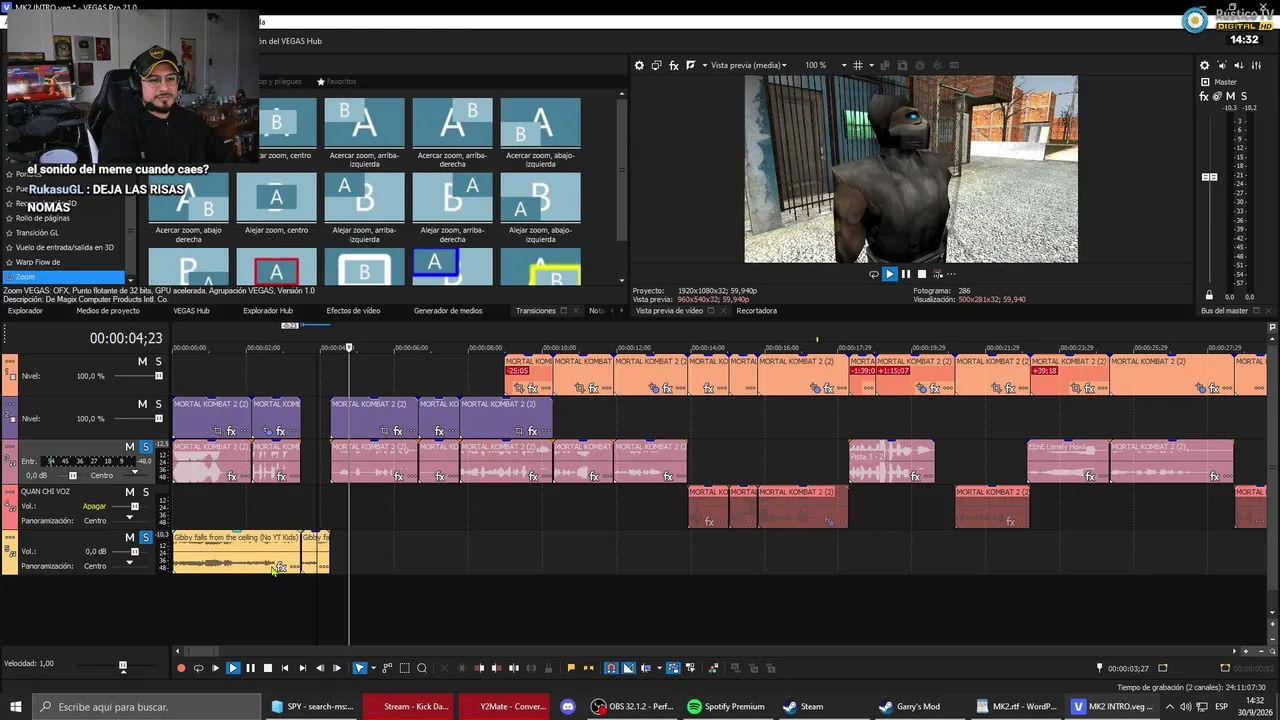1280x720 pixels.
Task: Switch to the Efectos de vídeo tab
Action: point(353,311)
